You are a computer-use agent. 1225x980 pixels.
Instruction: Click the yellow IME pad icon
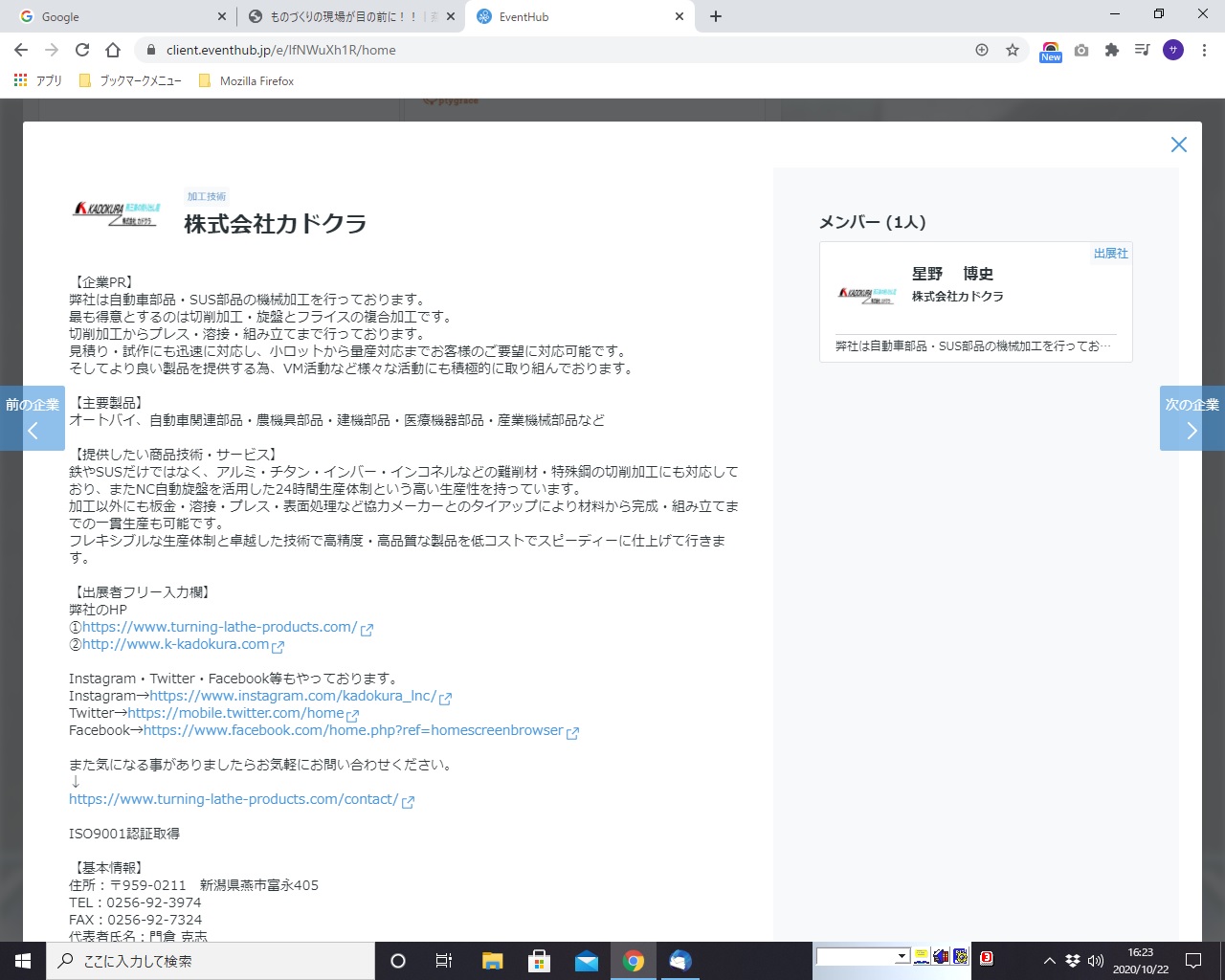click(x=922, y=956)
